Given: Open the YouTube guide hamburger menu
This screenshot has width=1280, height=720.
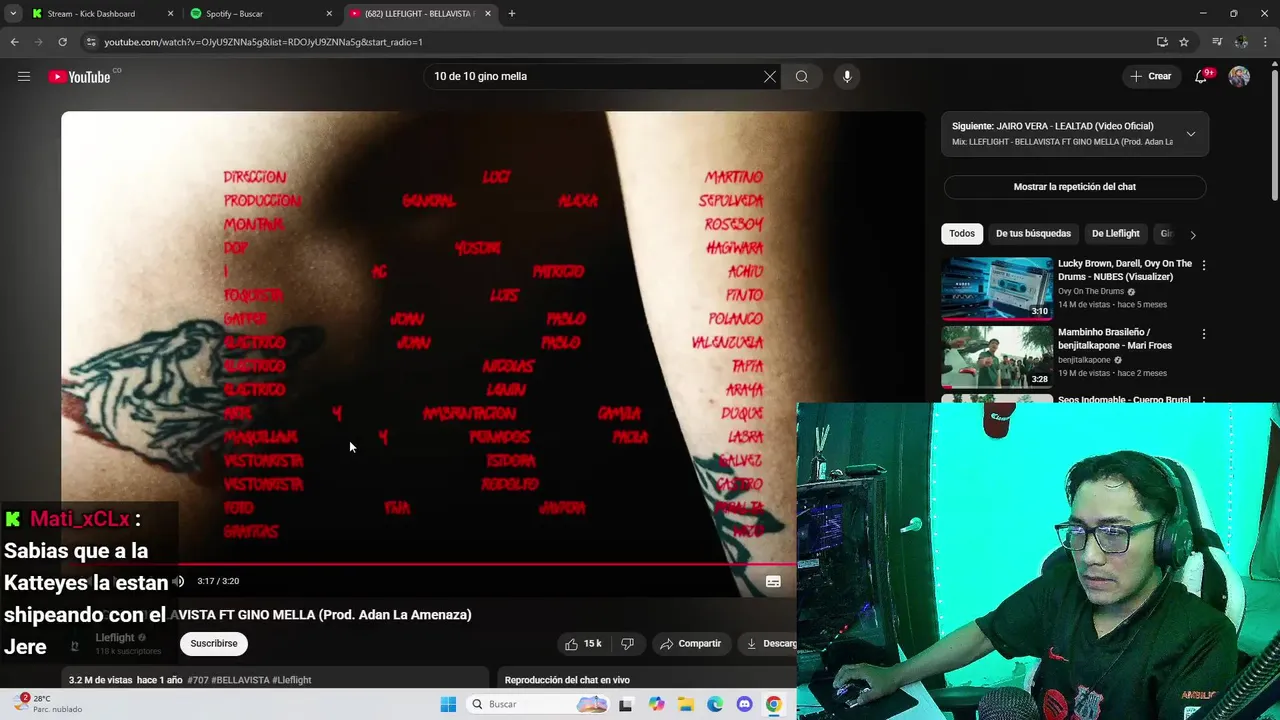Looking at the screenshot, I should (24, 76).
